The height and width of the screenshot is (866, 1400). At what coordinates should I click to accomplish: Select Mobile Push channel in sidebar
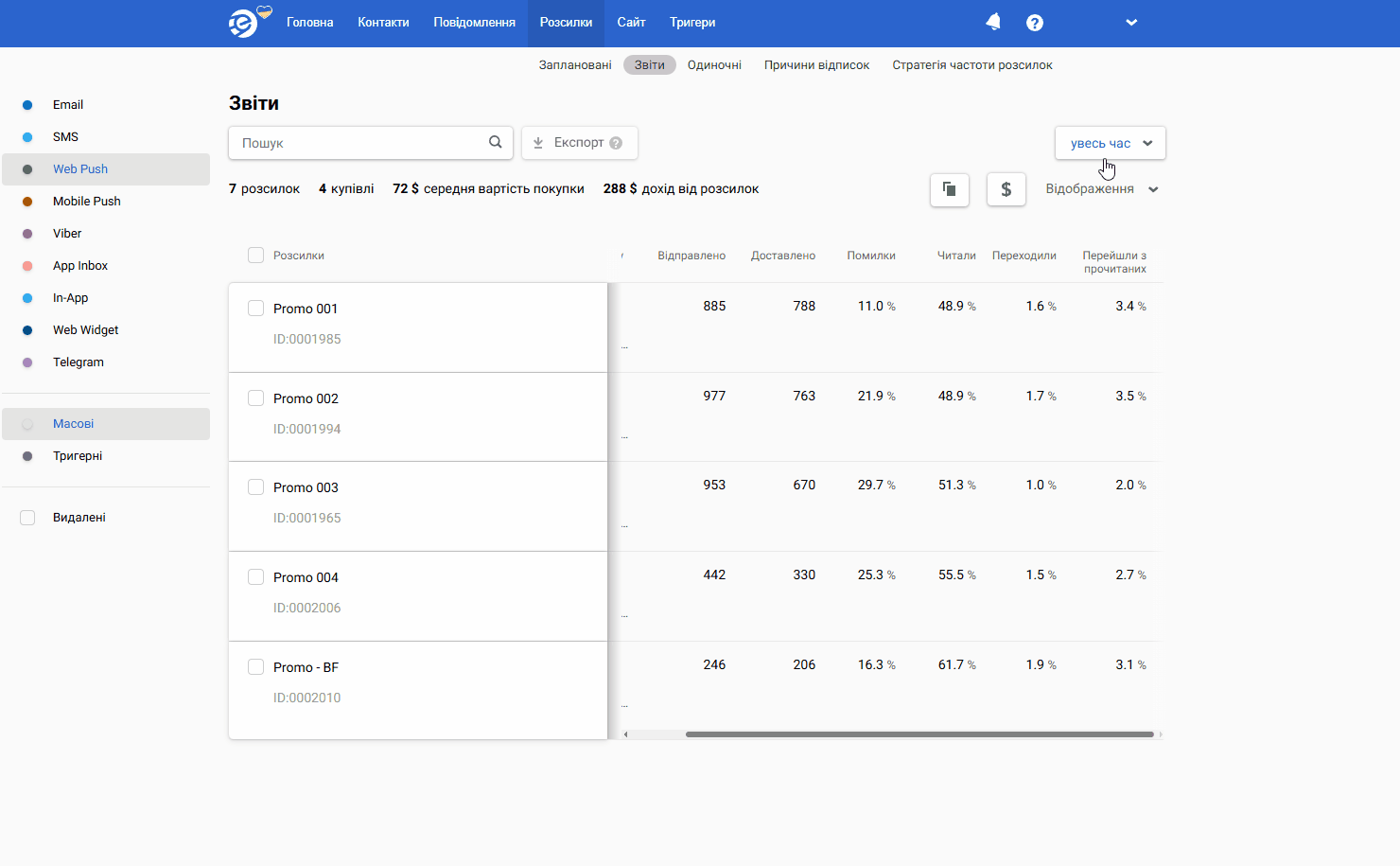pos(87,202)
